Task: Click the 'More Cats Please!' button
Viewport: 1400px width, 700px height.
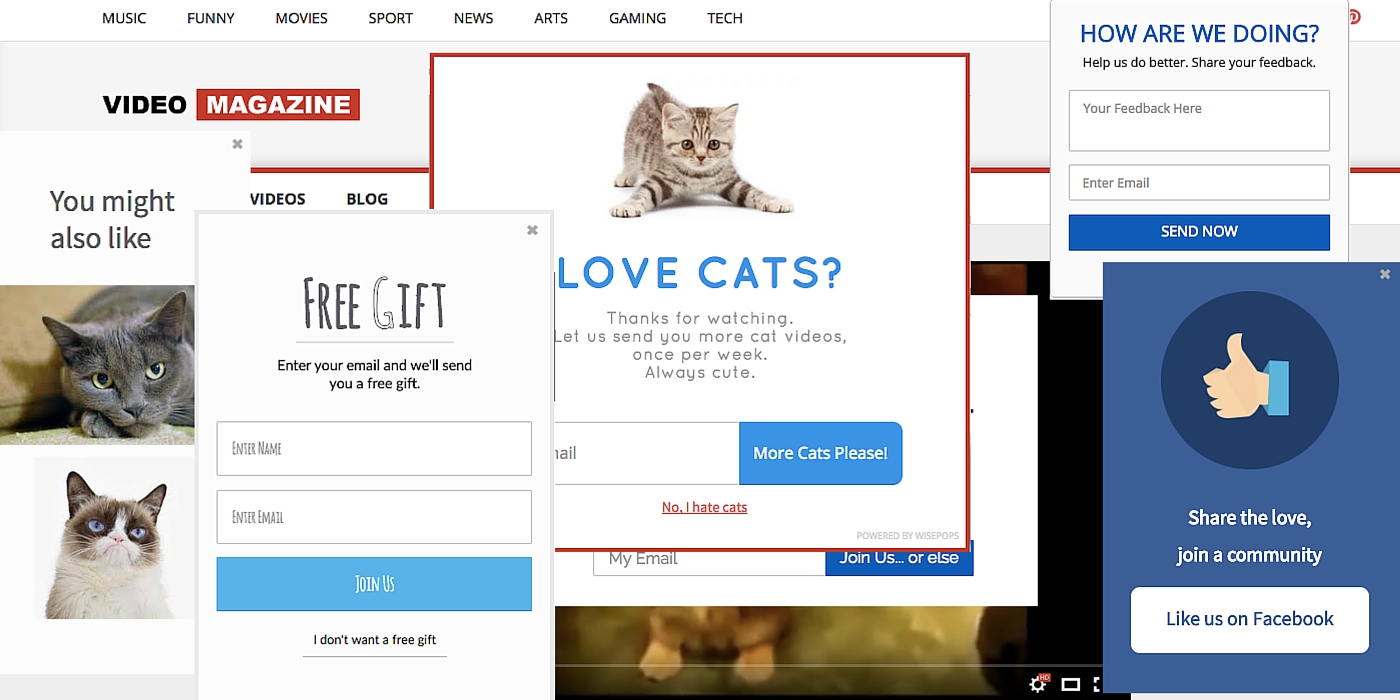Action: tap(820, 453)
